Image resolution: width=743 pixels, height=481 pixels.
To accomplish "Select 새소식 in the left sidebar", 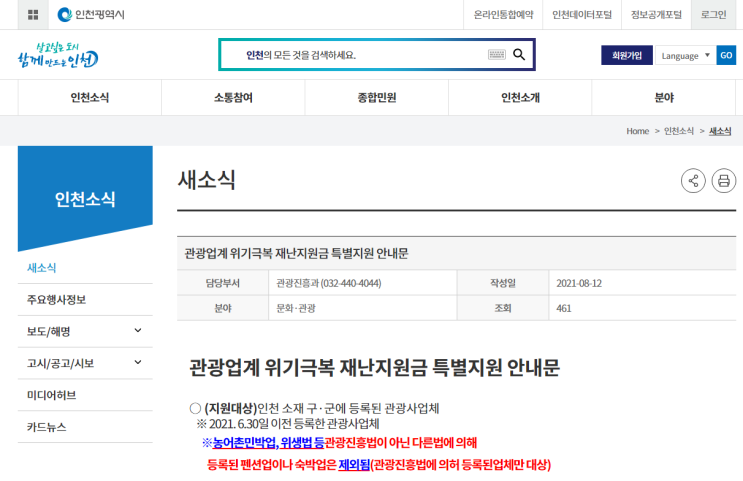I will [85, 268].
